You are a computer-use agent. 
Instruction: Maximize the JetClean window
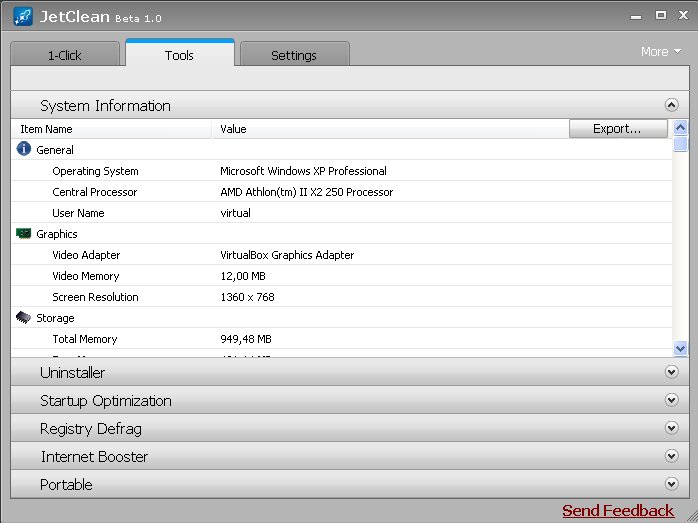coord(661,15)
